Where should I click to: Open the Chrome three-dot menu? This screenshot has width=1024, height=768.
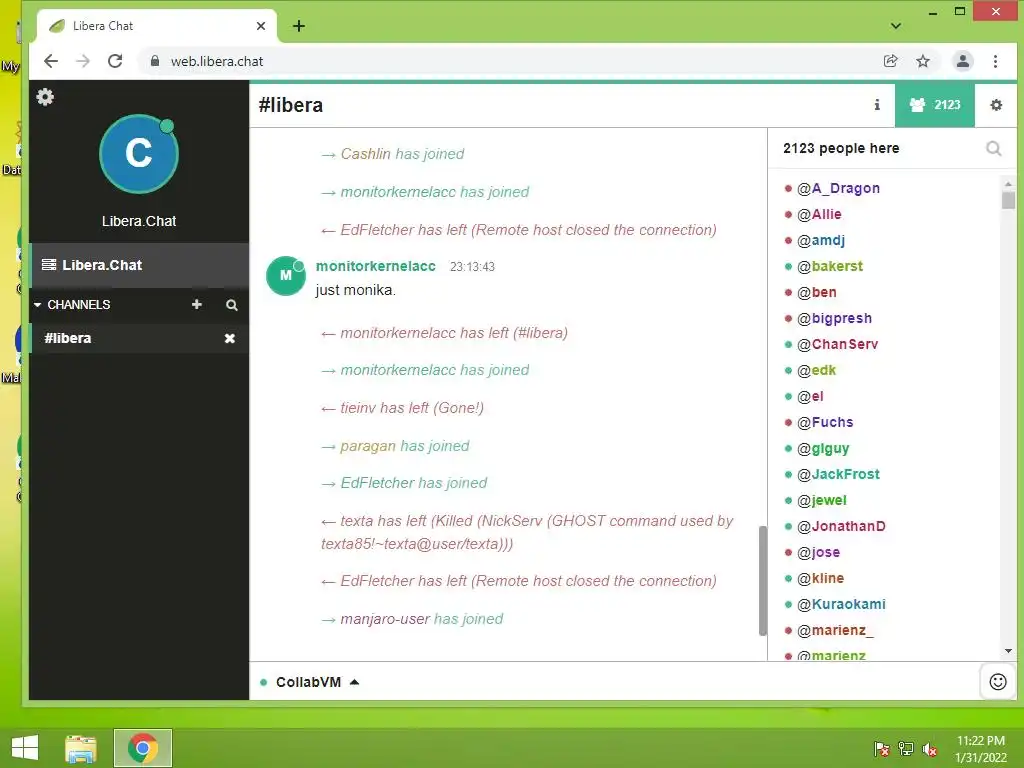point(995,61)
